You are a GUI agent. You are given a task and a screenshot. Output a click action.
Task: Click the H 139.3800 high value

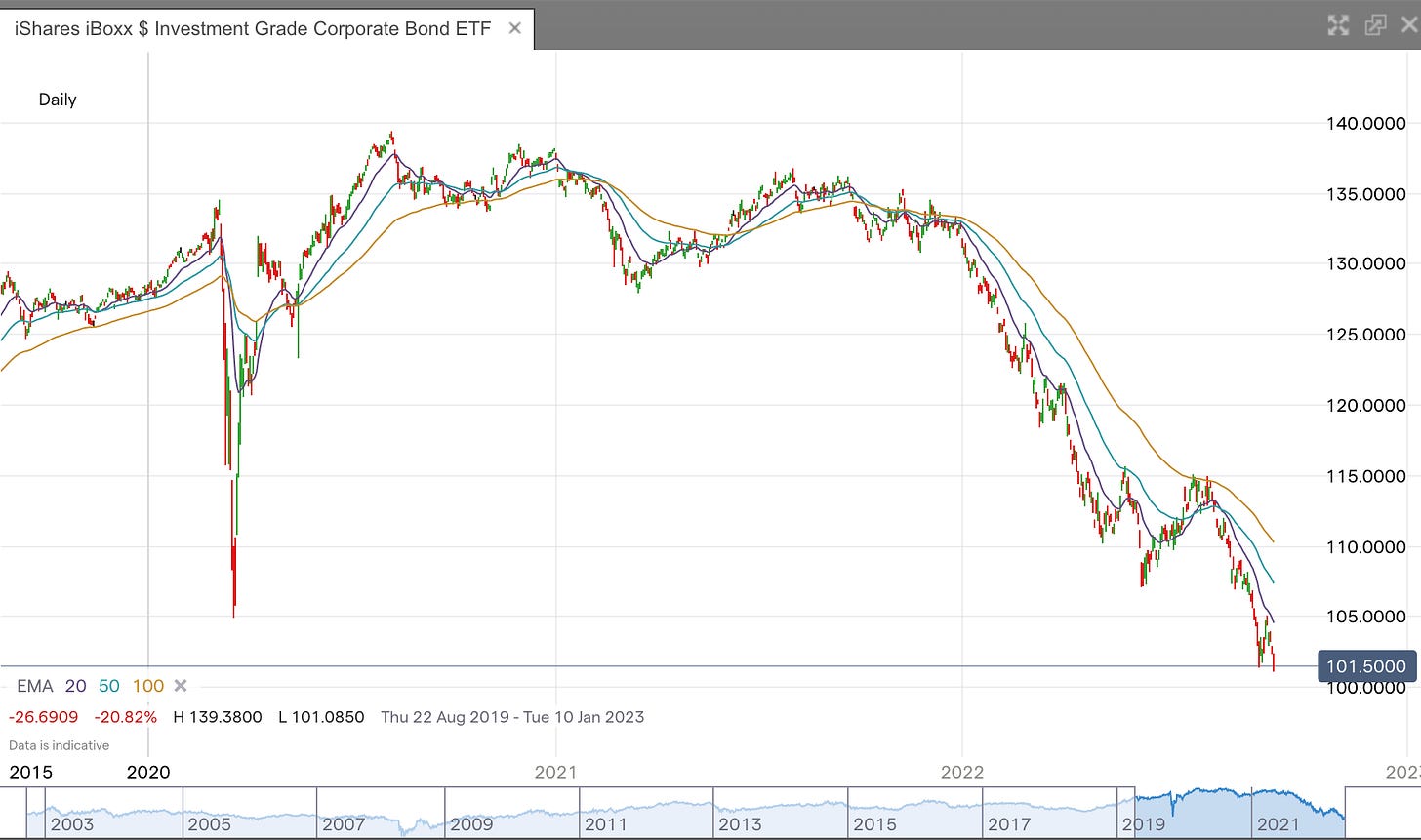click(218, 717)
